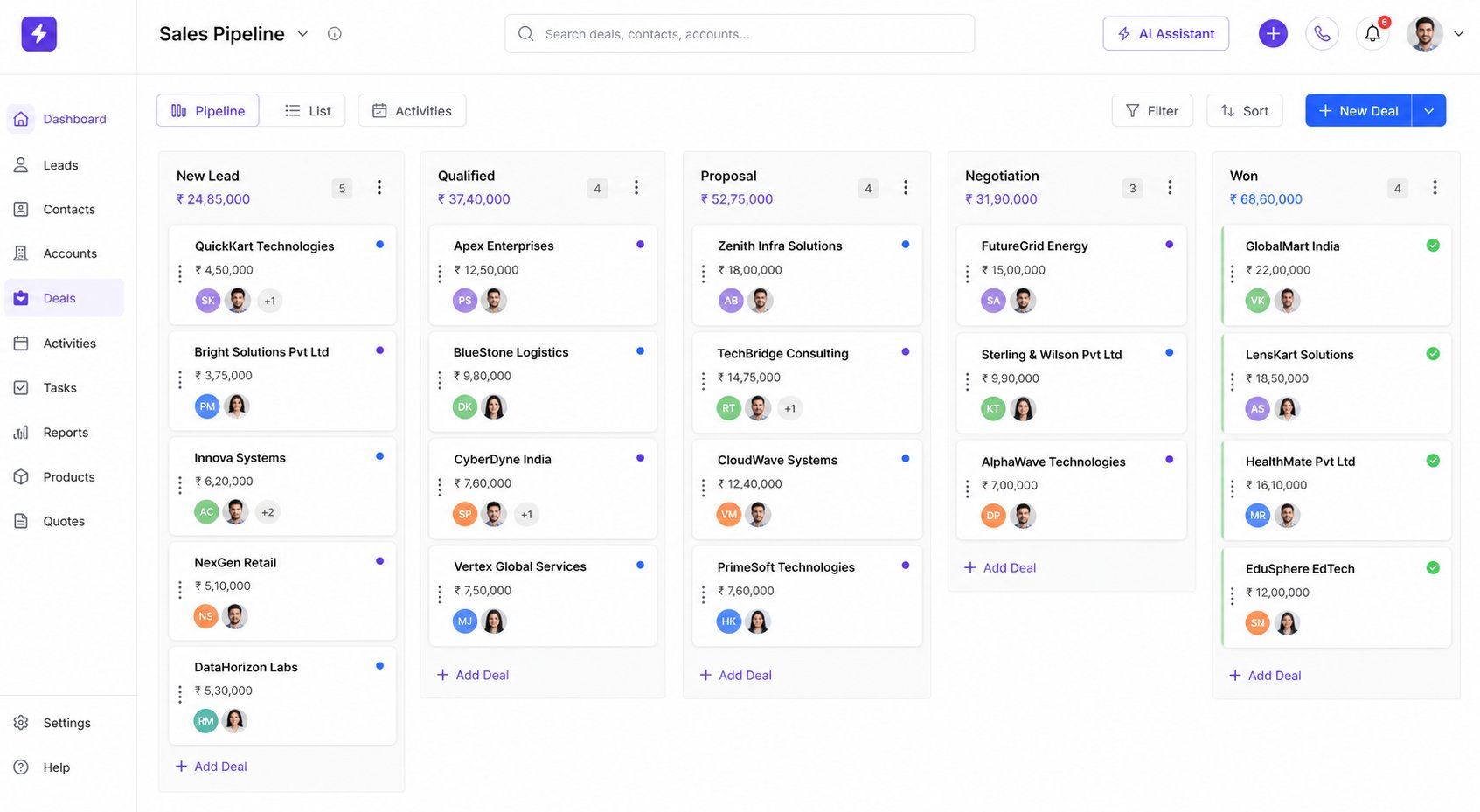The height and width of the screenshot is (812, 1480).
Task: Open the Sort options
Action: 1245,111
